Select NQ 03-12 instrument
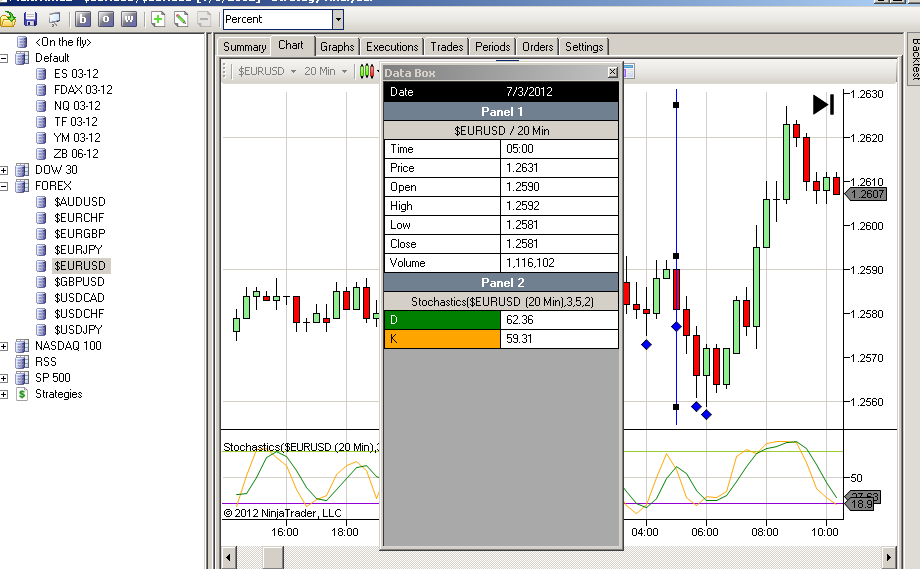 77,106
